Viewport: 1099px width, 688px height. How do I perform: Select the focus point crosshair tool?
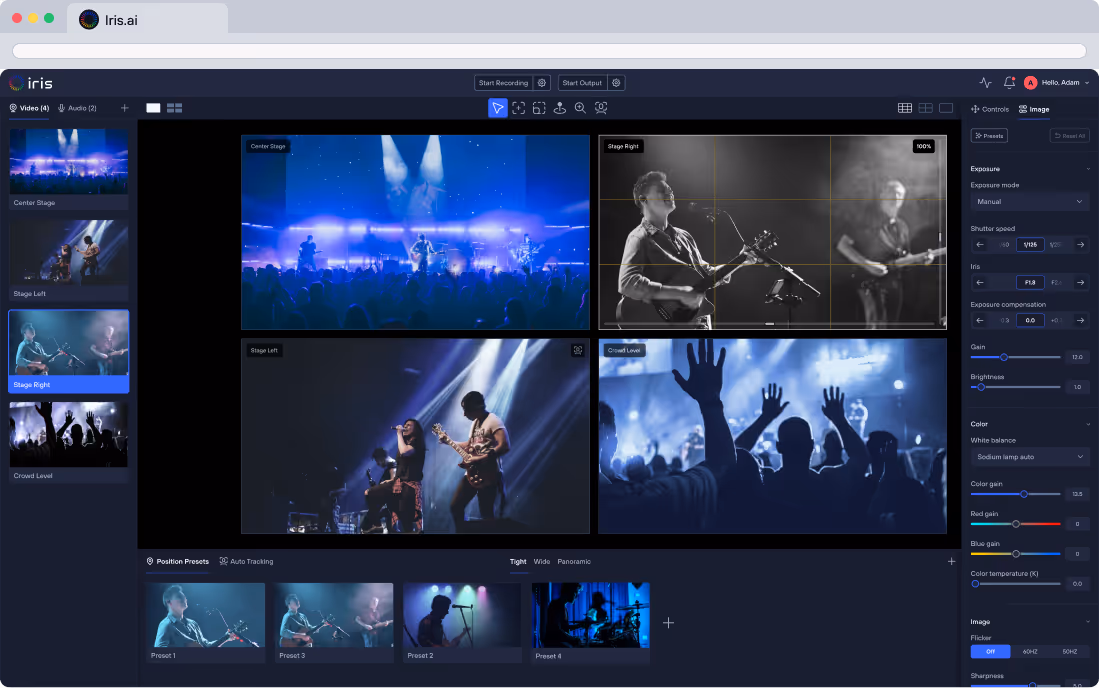click(x=519, y=108)
